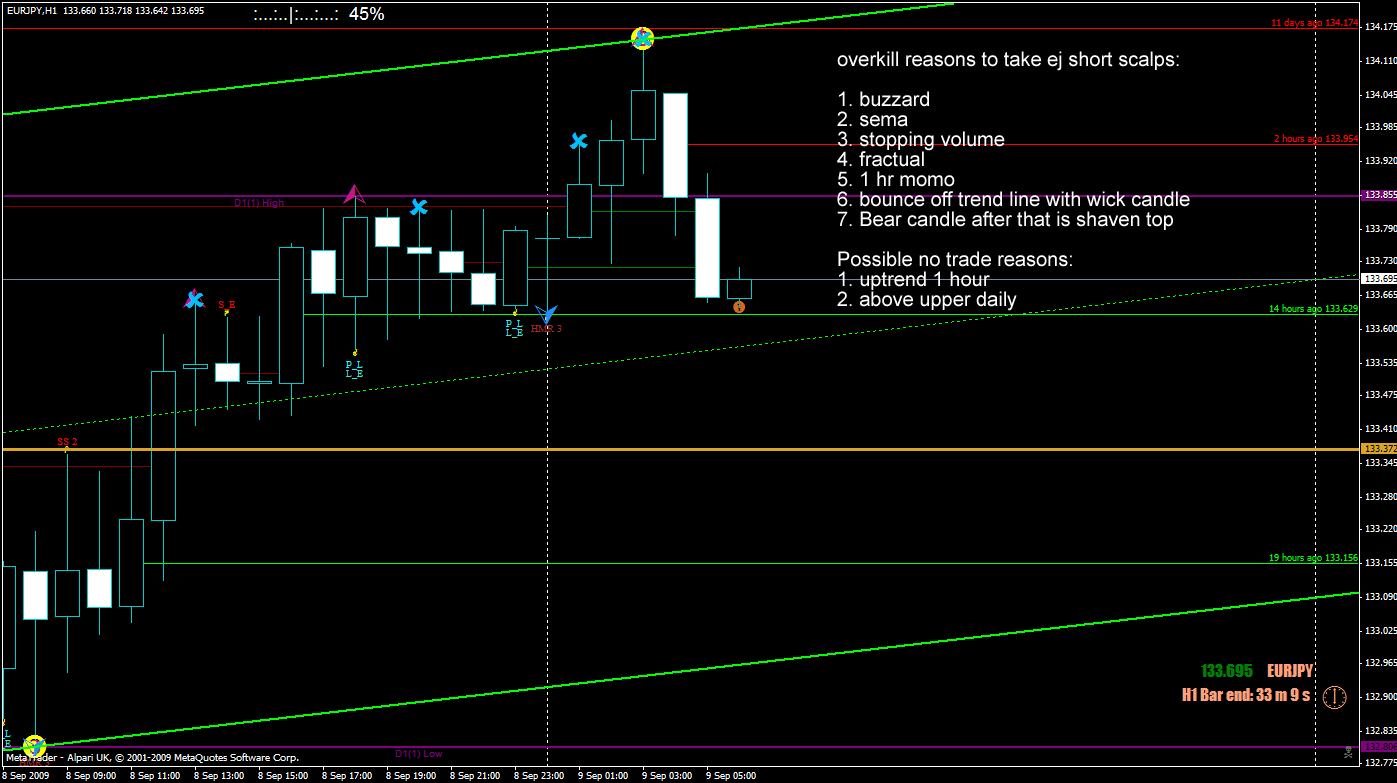Viewport: 1397px width, 783px height.
Task: Select the '11 days ago 134.174' line label
Action: (1314, 22)
